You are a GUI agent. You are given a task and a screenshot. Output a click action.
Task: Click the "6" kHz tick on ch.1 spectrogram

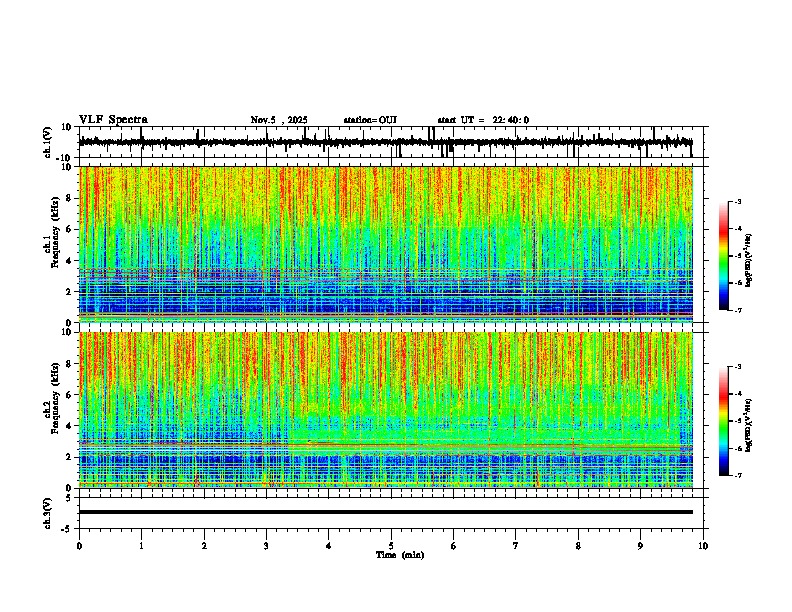point(70,229)
